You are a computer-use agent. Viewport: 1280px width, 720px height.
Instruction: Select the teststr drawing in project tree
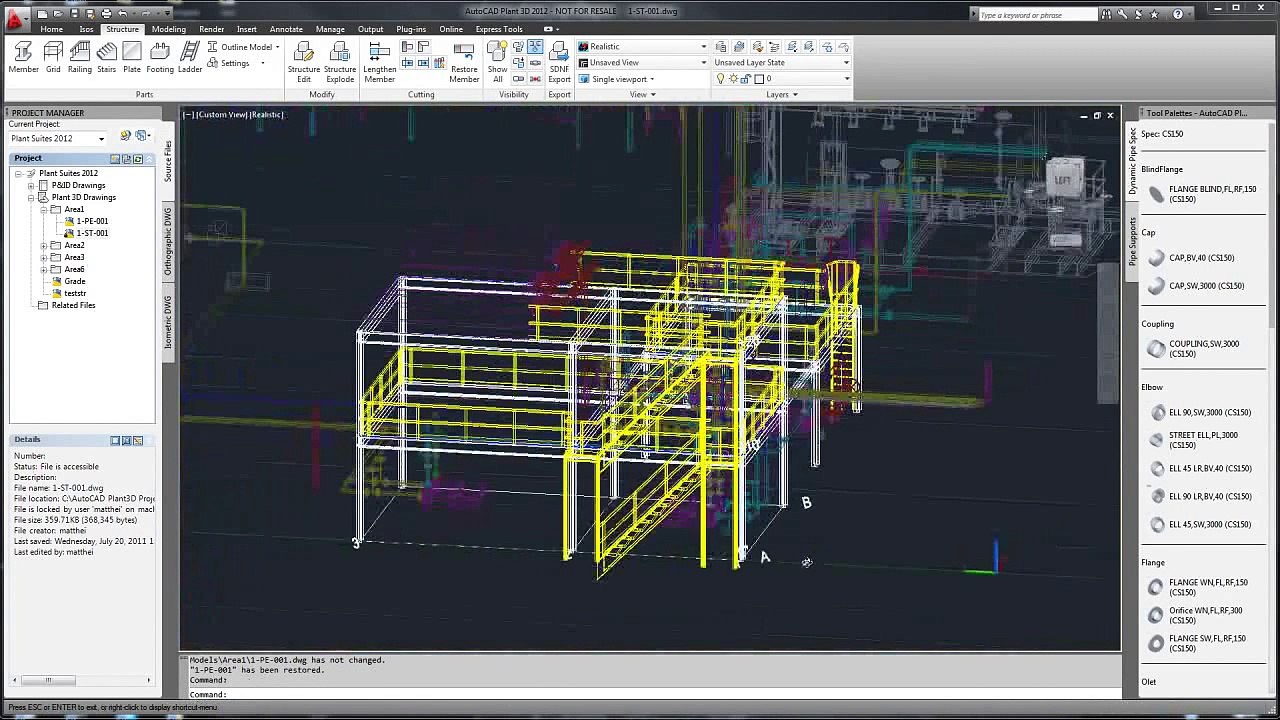coord(70,293)
